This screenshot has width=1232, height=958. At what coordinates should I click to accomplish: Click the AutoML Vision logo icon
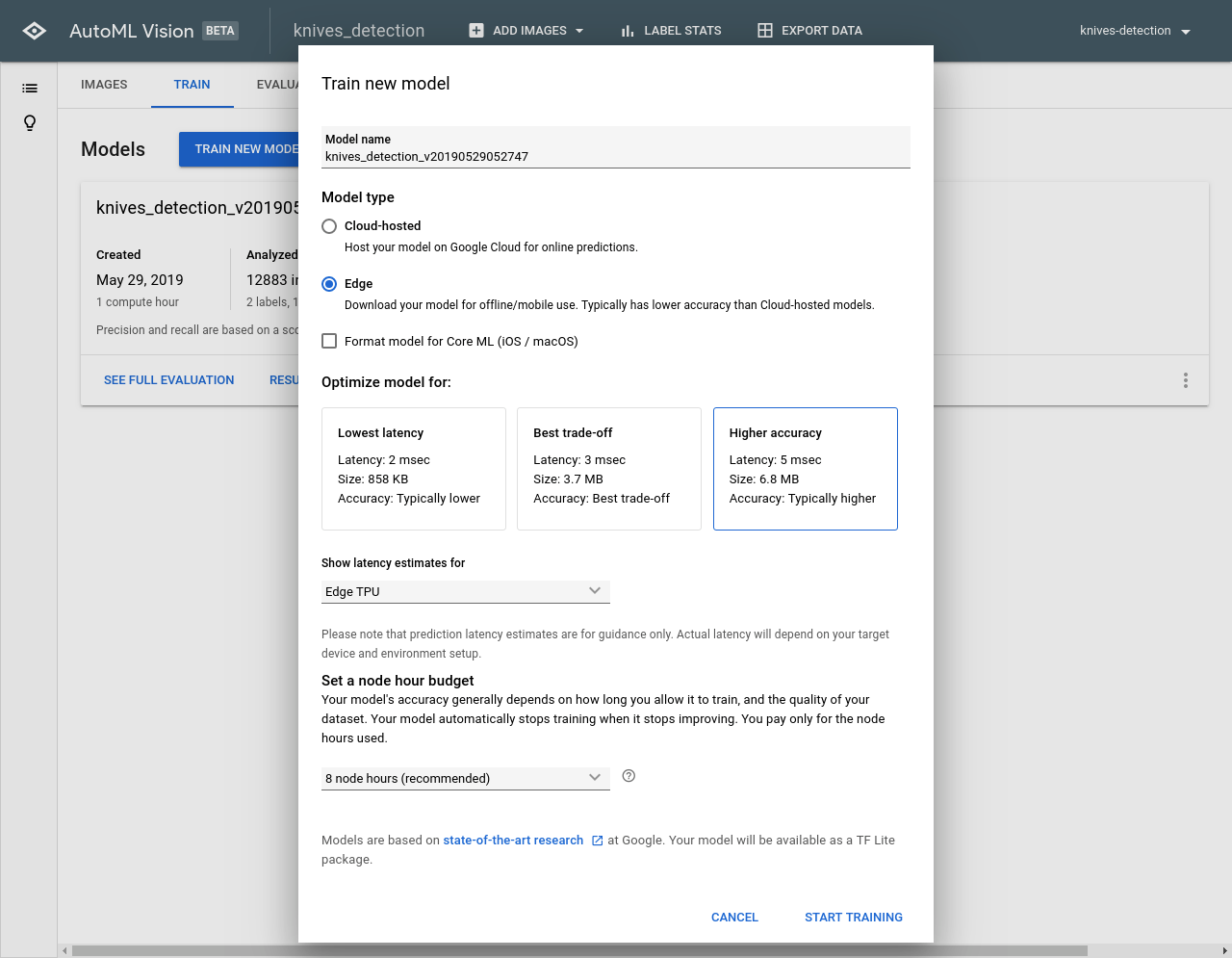35,31
